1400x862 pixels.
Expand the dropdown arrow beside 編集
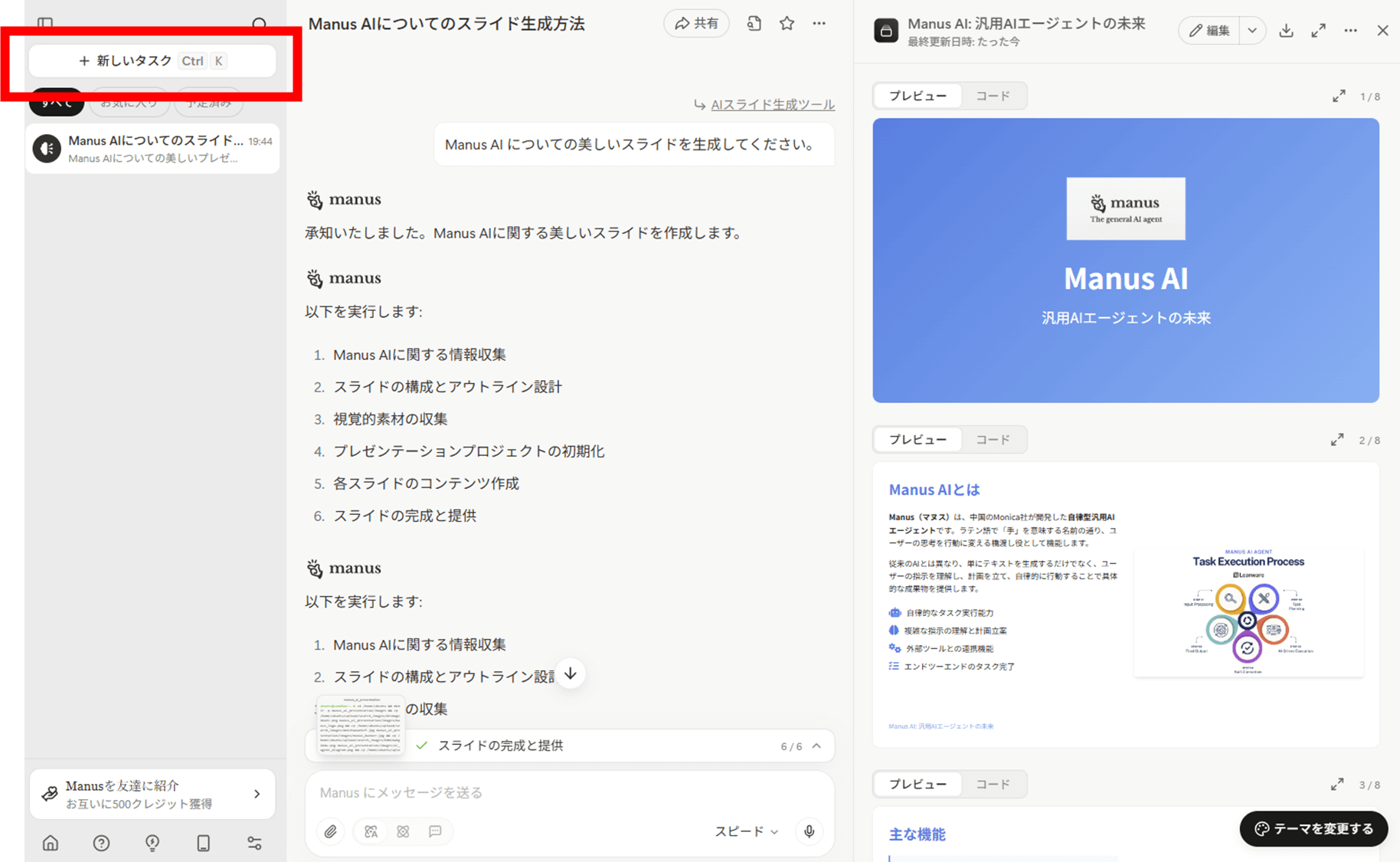[x=1252, y=31]
